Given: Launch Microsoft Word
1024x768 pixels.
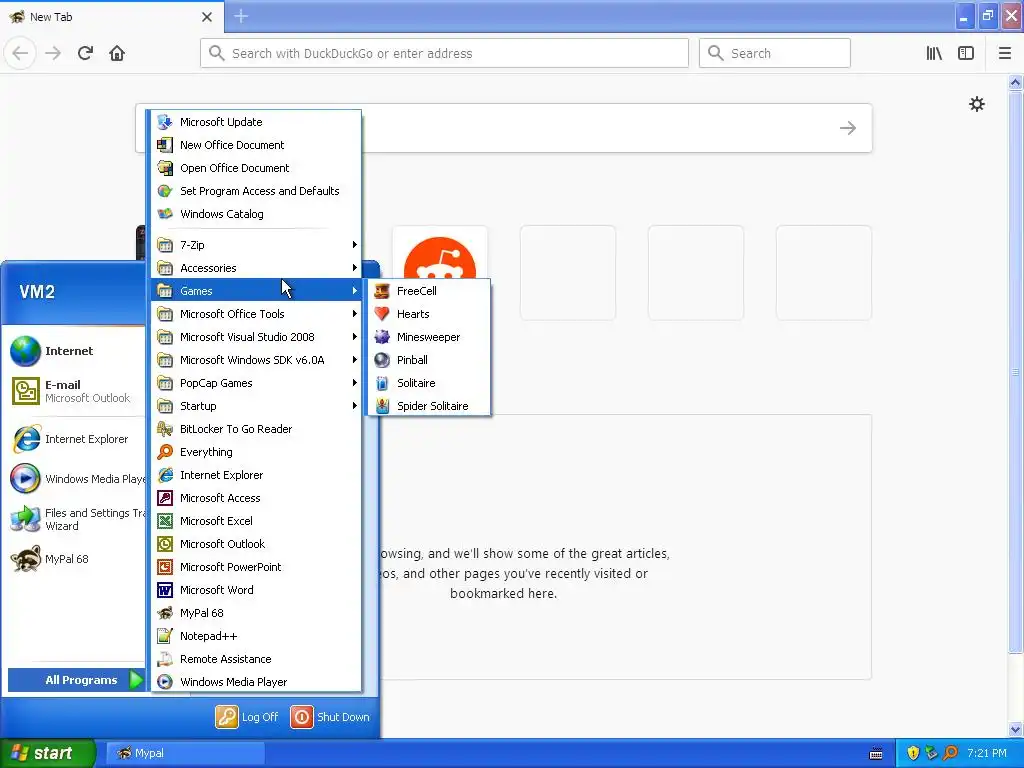Looking at the screenshot, I should click(x=256, y=590).
